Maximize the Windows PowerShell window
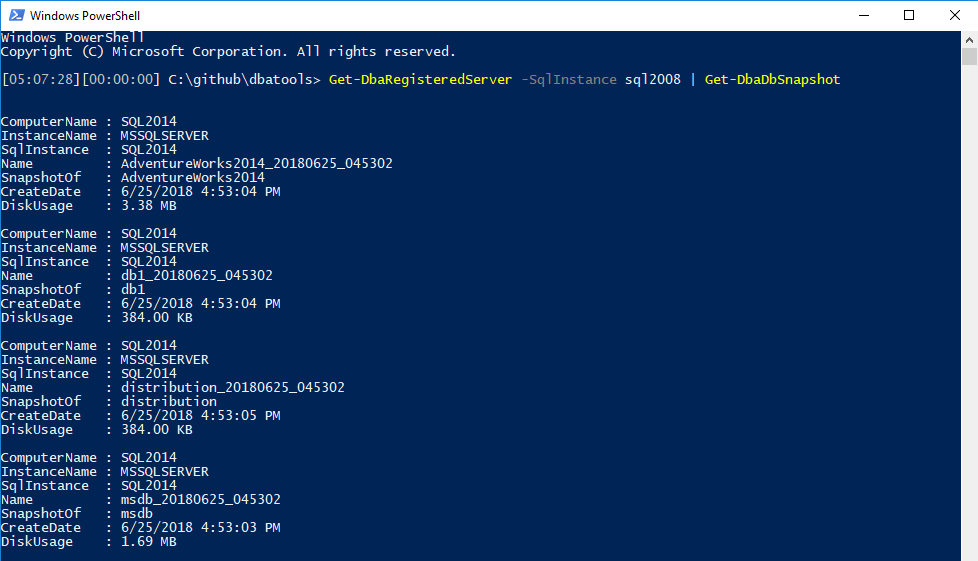Image resolution: width=978 pixels, height=561 pixels. (x=909, y=15)
